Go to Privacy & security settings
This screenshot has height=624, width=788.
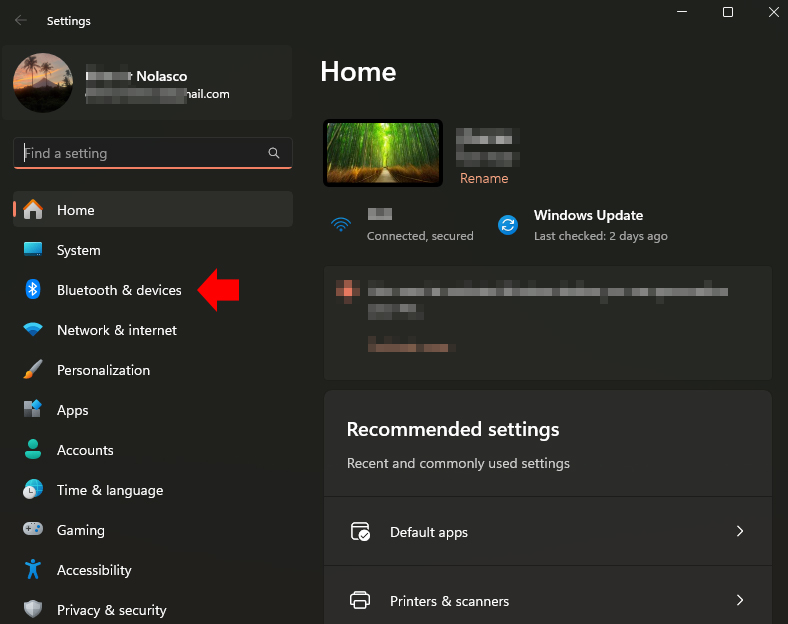153,610
